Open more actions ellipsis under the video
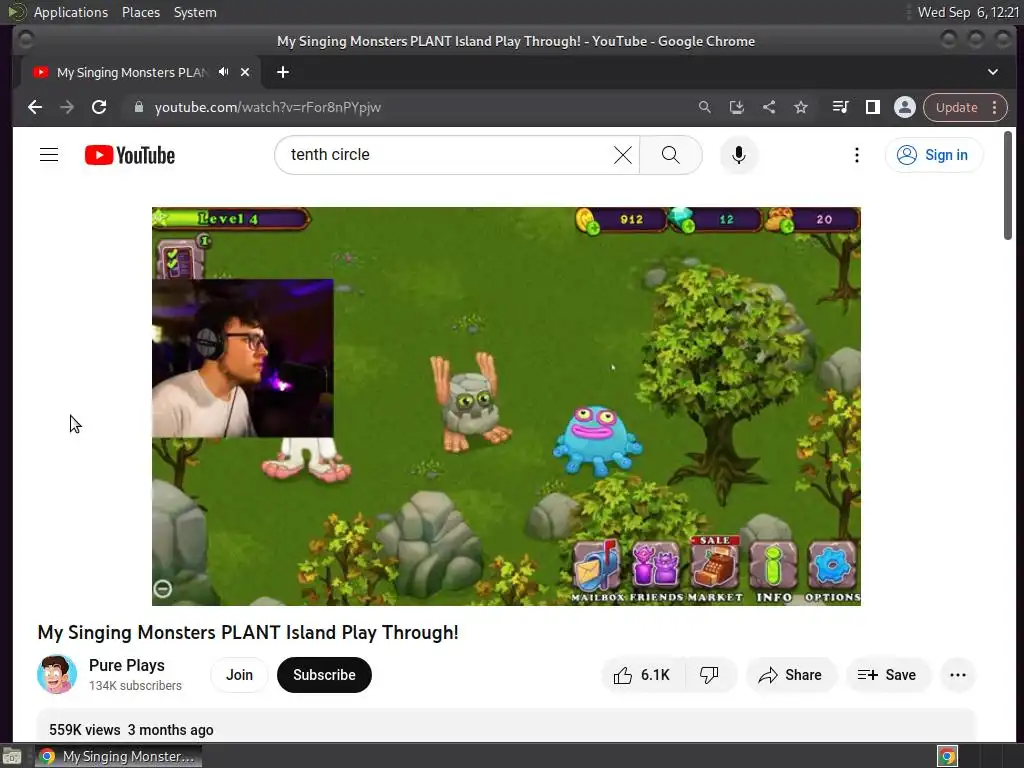1024x768 pixels. [x=958, y=675]
